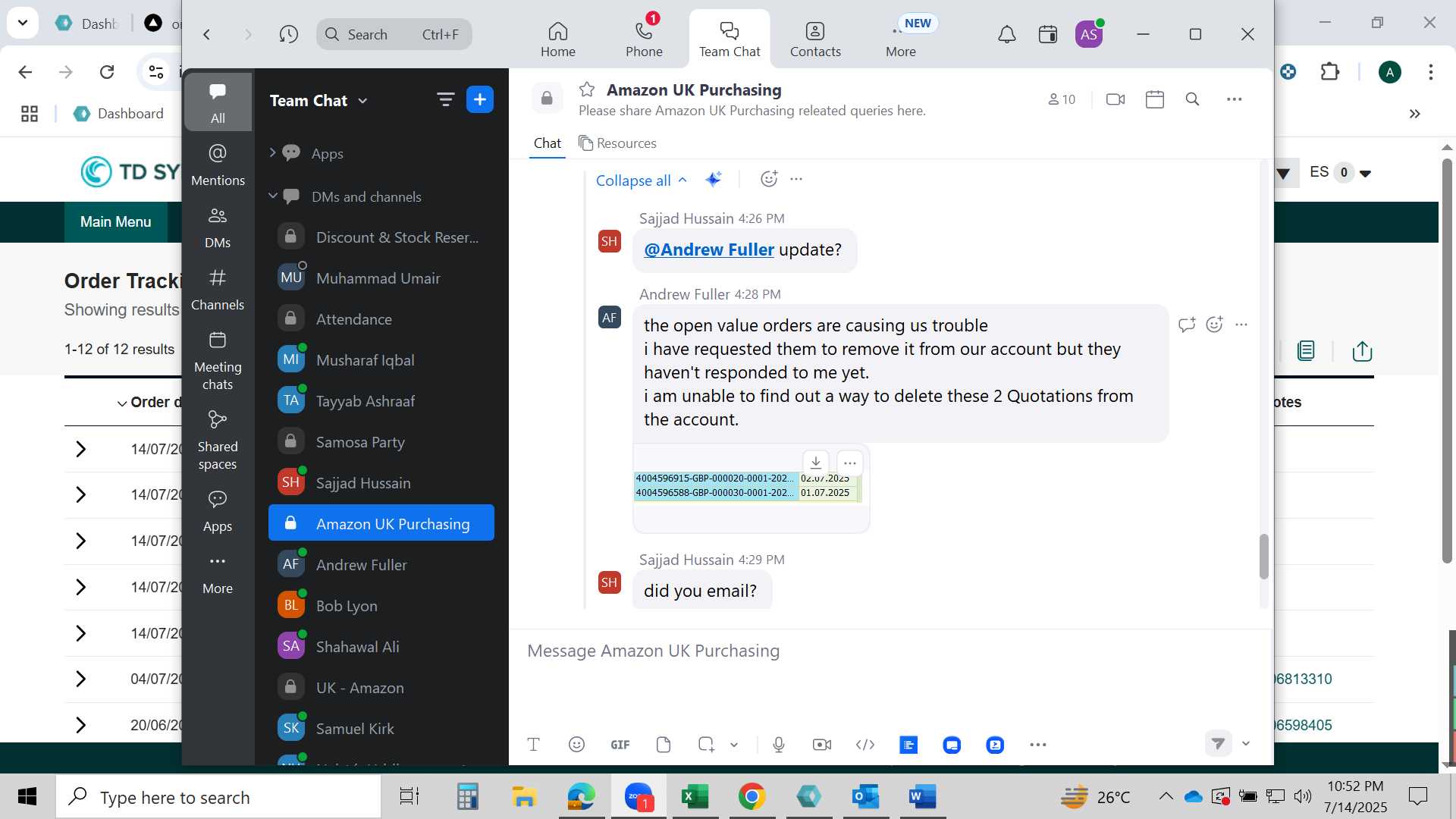1456x819 pixels.
Task: Open the Phone tab with notification badge
Action: tap(644, 39)
